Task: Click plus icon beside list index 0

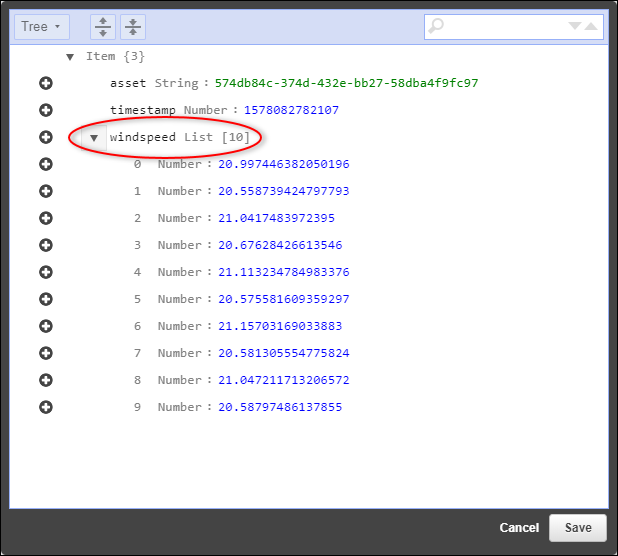Action: pos(46,165)
